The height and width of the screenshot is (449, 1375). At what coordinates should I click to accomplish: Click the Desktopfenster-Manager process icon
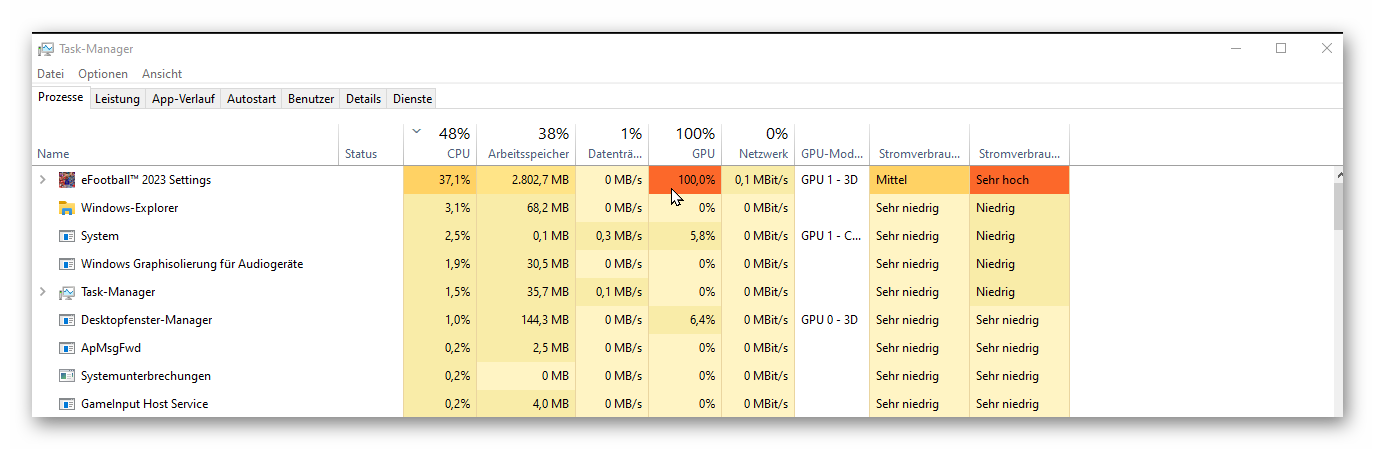click(x=67, y=320)
